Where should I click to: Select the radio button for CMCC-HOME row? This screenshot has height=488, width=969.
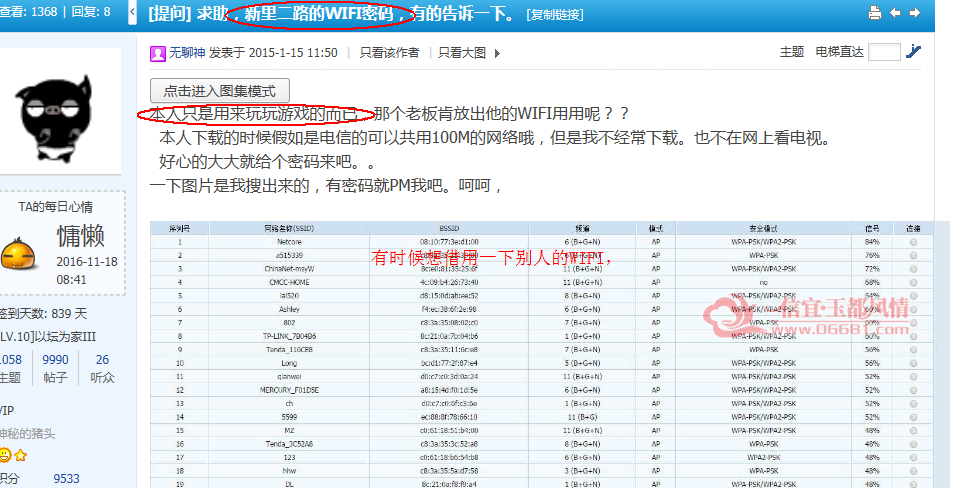tap(913, 282)
